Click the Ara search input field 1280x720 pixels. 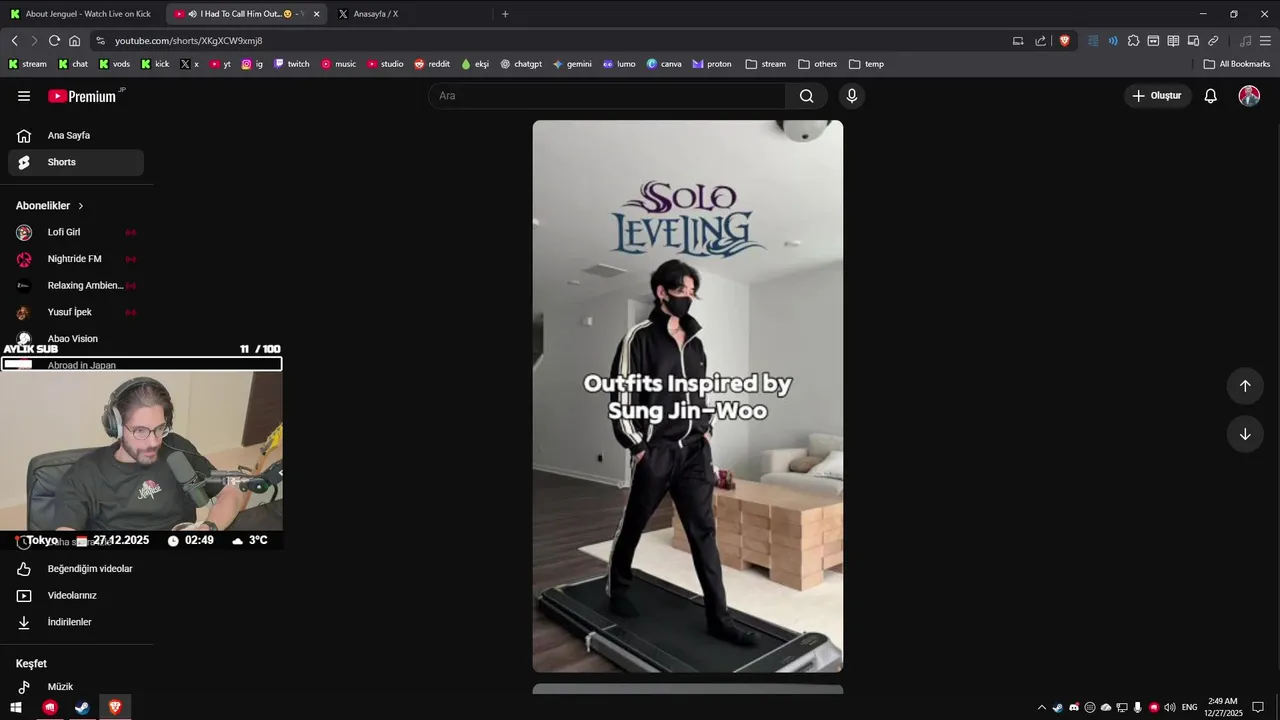[607, 96]
